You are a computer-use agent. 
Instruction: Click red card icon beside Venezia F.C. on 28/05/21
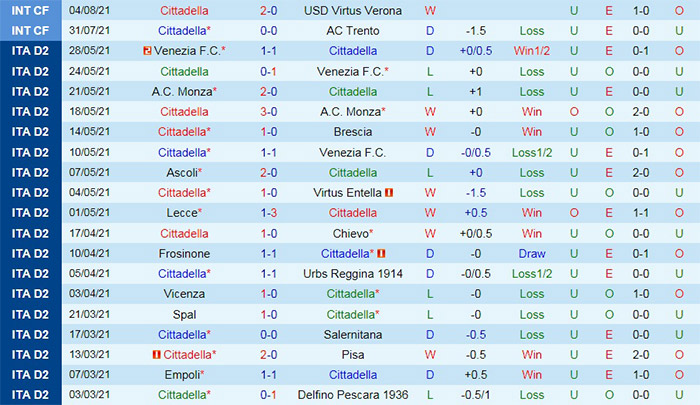(147, 50)
